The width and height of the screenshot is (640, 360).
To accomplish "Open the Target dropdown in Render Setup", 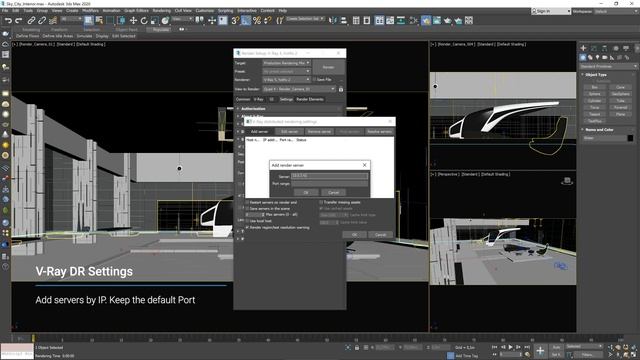I will 287,63.
